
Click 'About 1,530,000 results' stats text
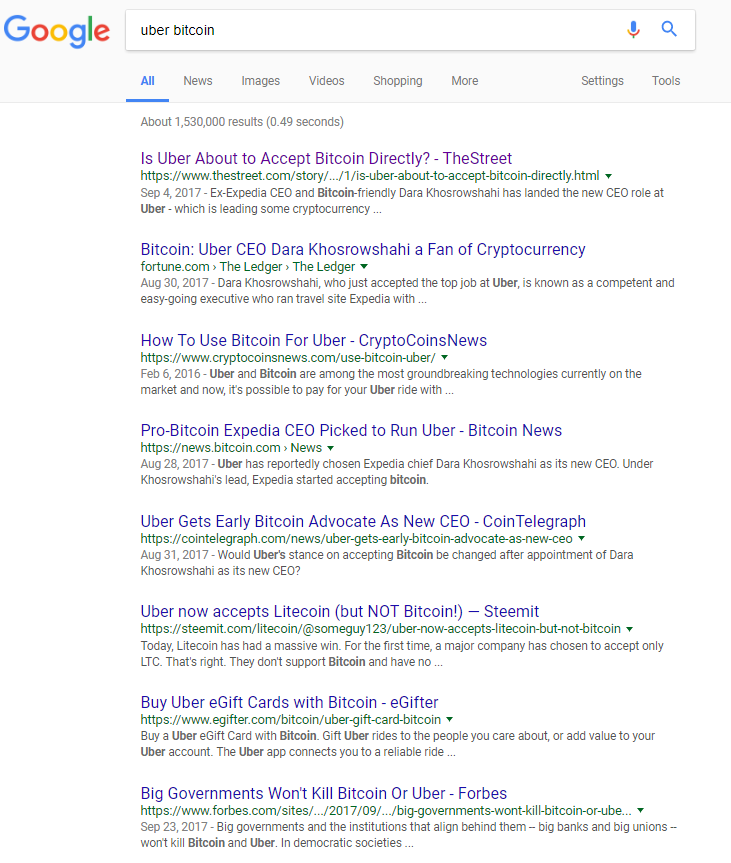point(242,122)
